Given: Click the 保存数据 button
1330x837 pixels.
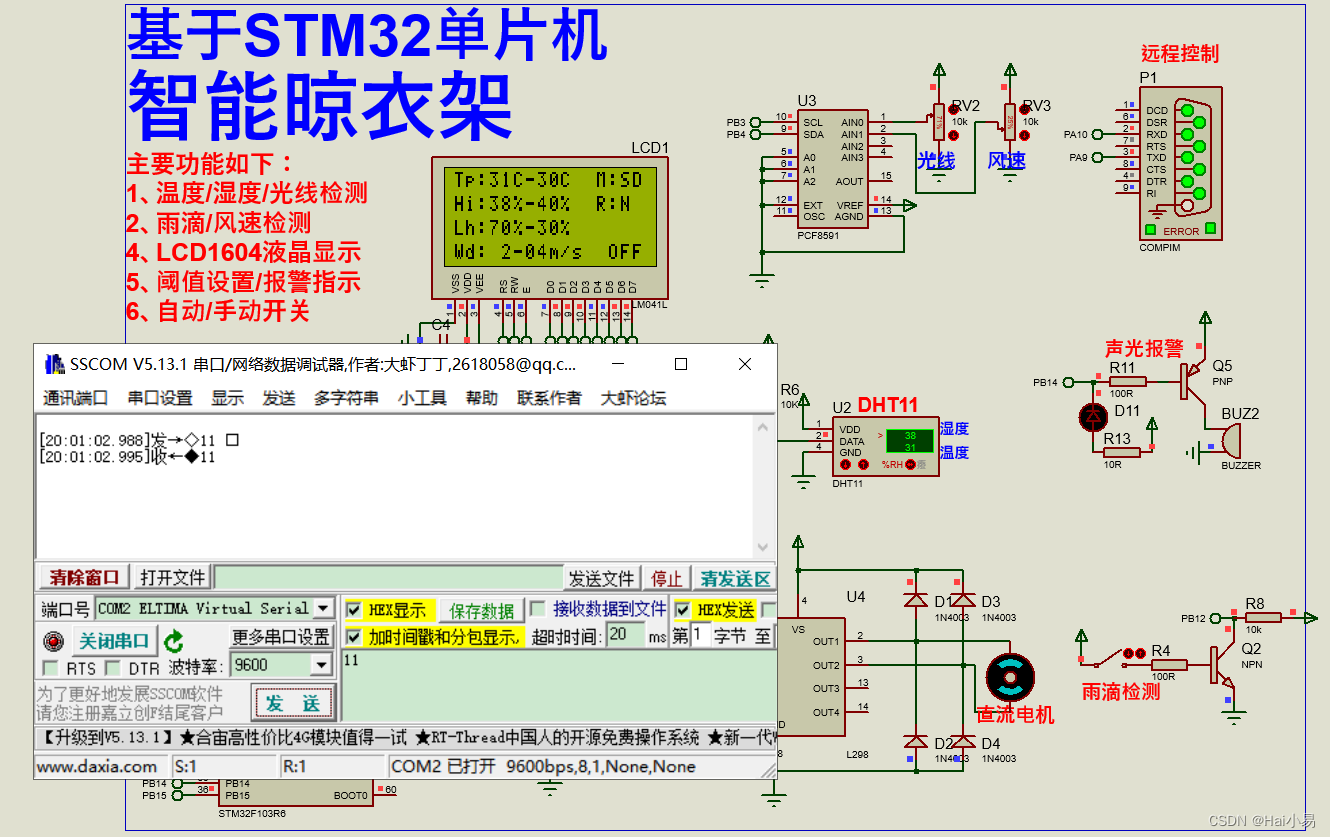Looking at the screenshot, I should (481, 610).
